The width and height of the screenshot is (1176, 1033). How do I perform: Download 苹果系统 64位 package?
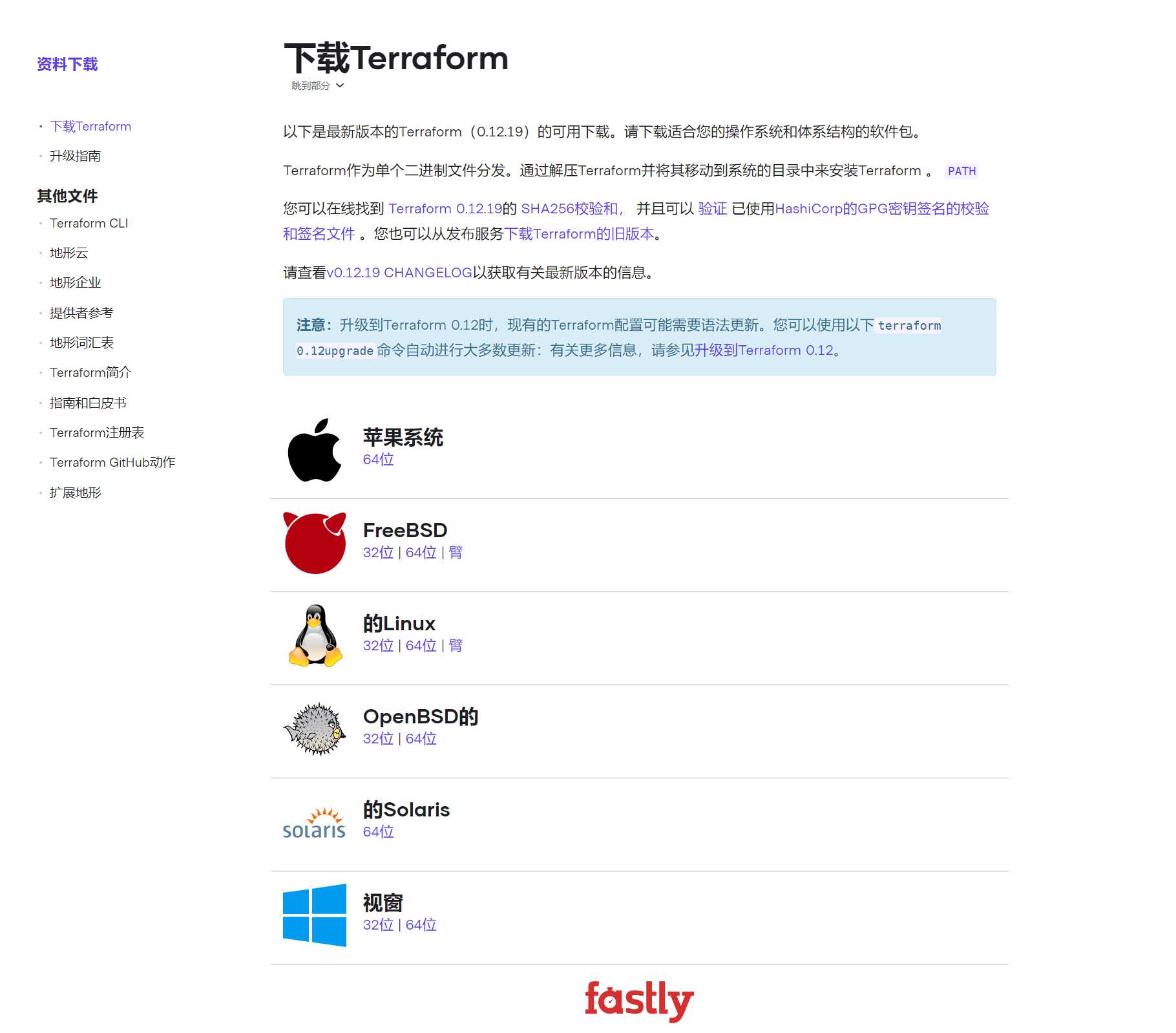tap(379, 460)
